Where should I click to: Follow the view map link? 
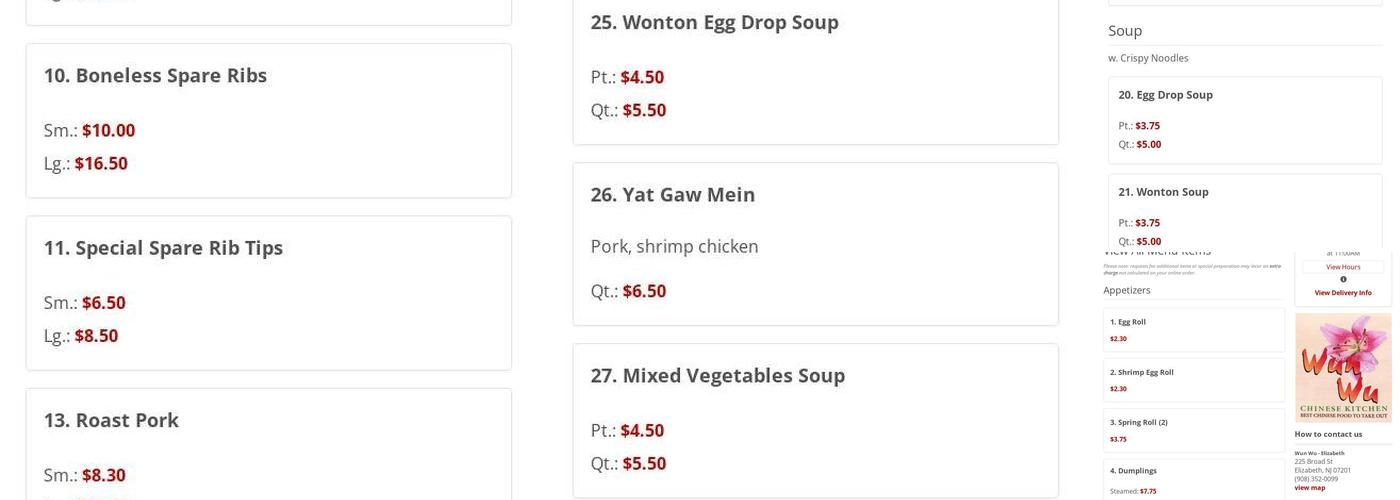1310,488
